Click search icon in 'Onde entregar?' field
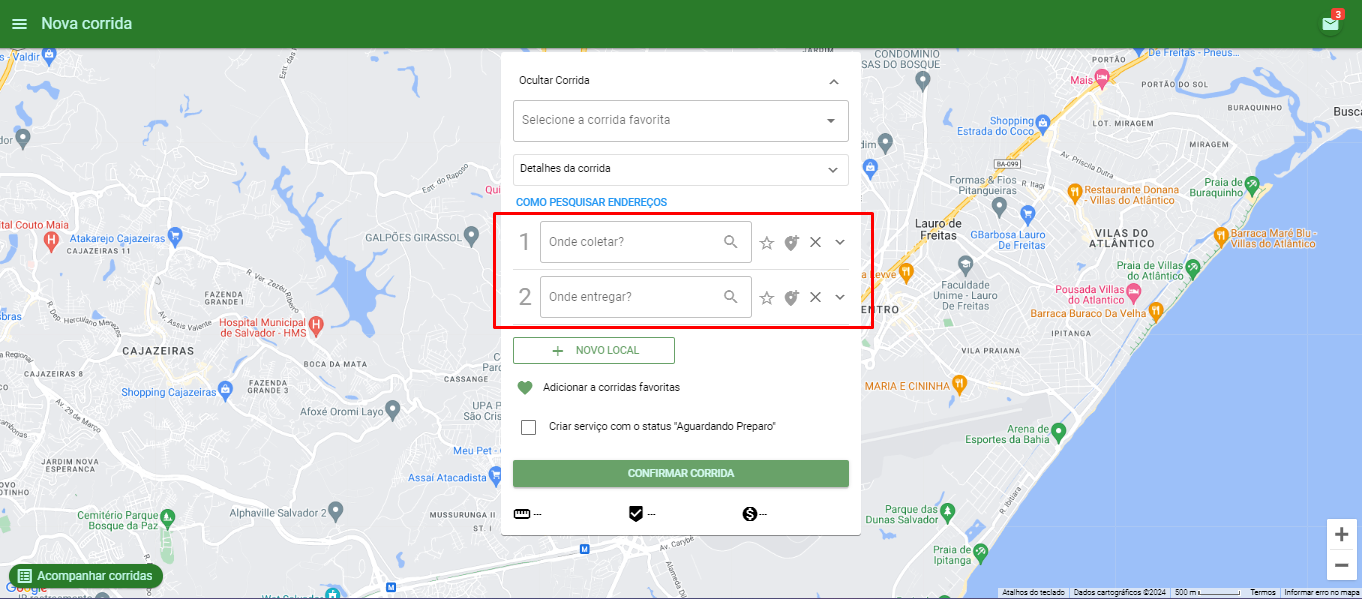 click(731, 297)
